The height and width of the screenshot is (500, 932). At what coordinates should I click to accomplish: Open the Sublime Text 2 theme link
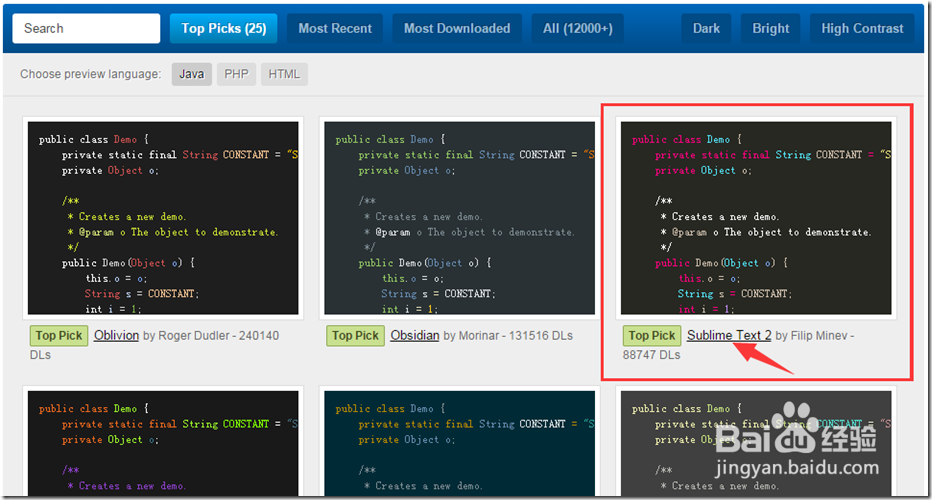(729, 335)
